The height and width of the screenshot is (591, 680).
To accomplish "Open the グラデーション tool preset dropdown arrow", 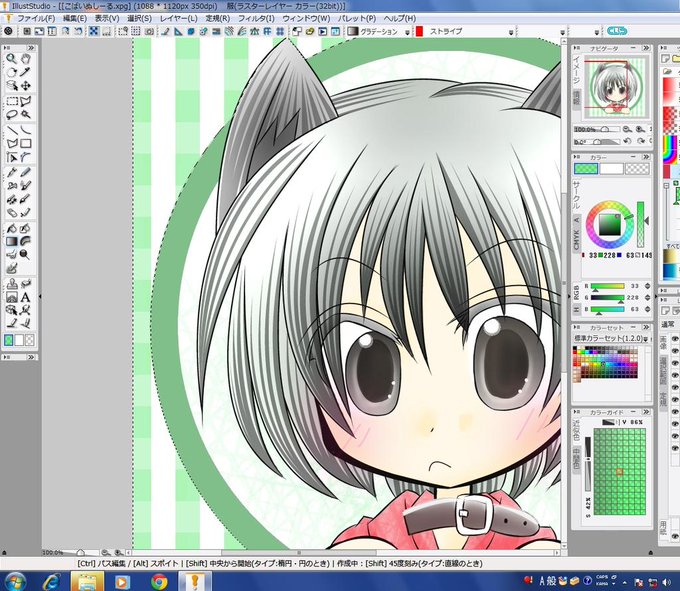I will [407, 32].
